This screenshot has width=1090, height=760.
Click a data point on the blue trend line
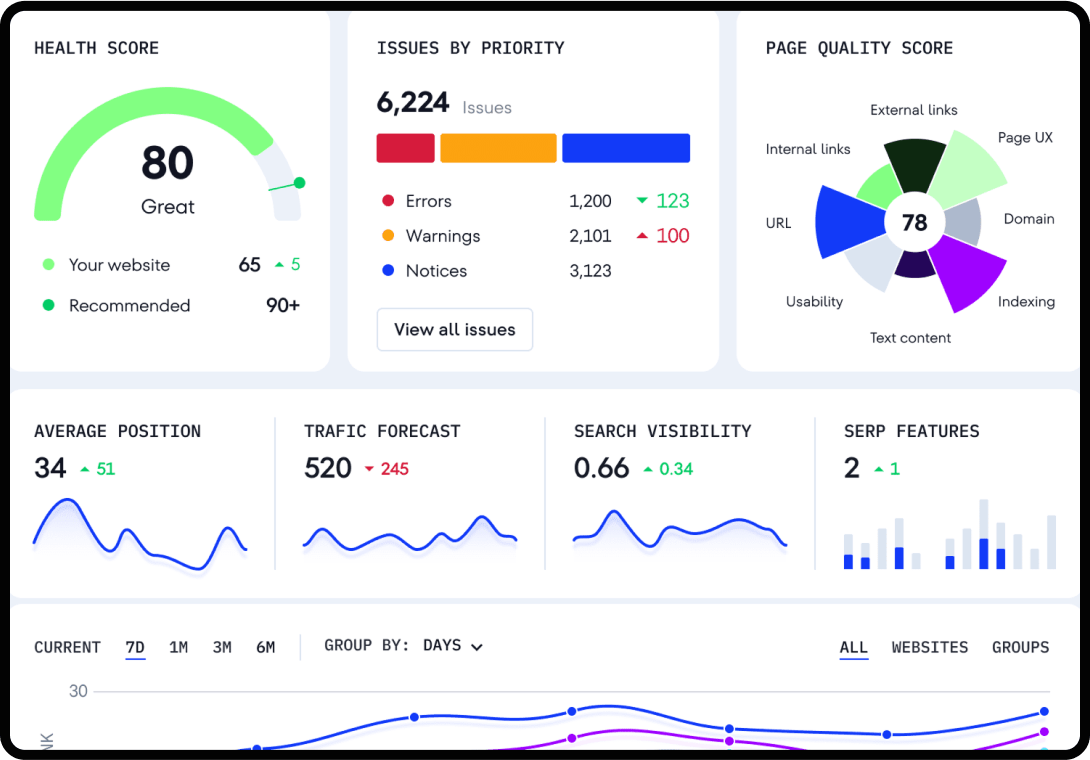point(414,717)
